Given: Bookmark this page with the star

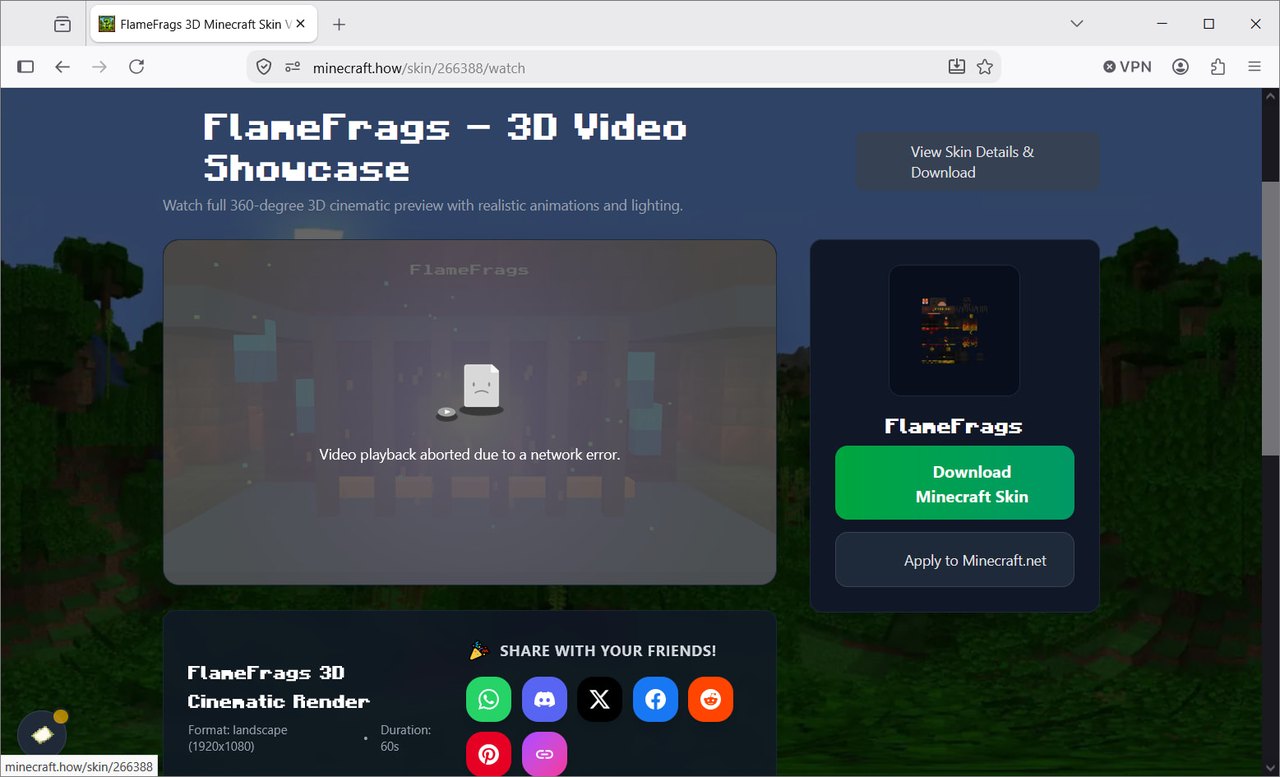Looking at the screenshot, I should click(985, 67).
